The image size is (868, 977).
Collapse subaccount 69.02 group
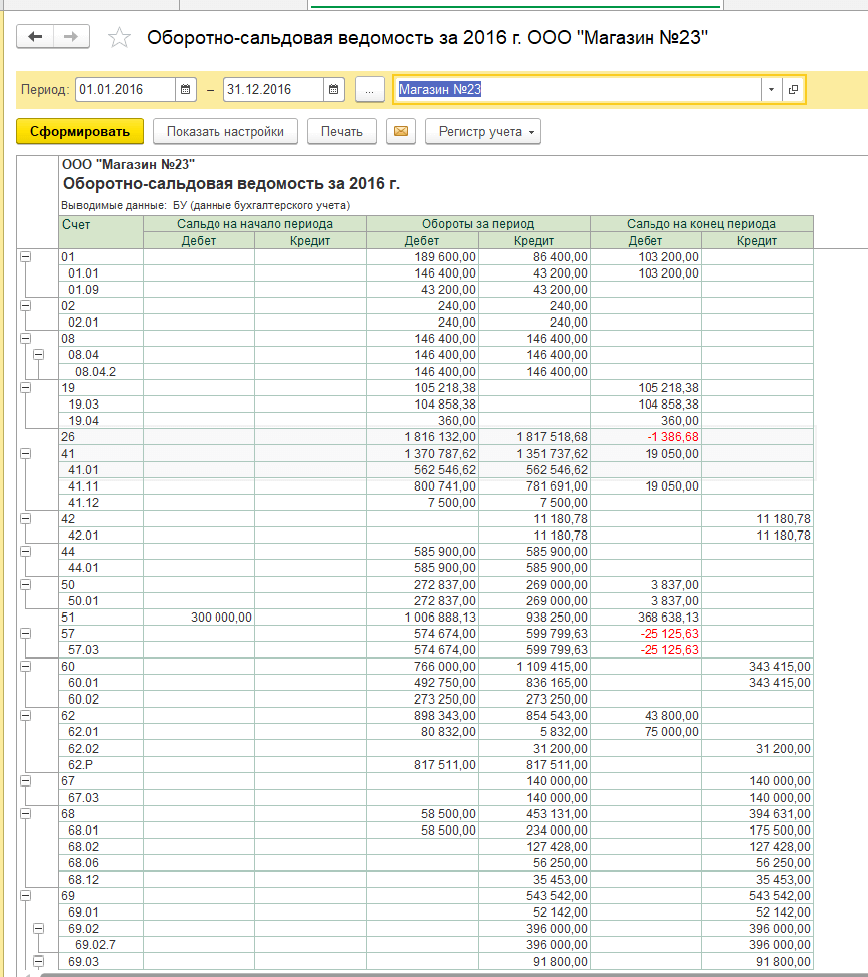click(x=39, y=929)
